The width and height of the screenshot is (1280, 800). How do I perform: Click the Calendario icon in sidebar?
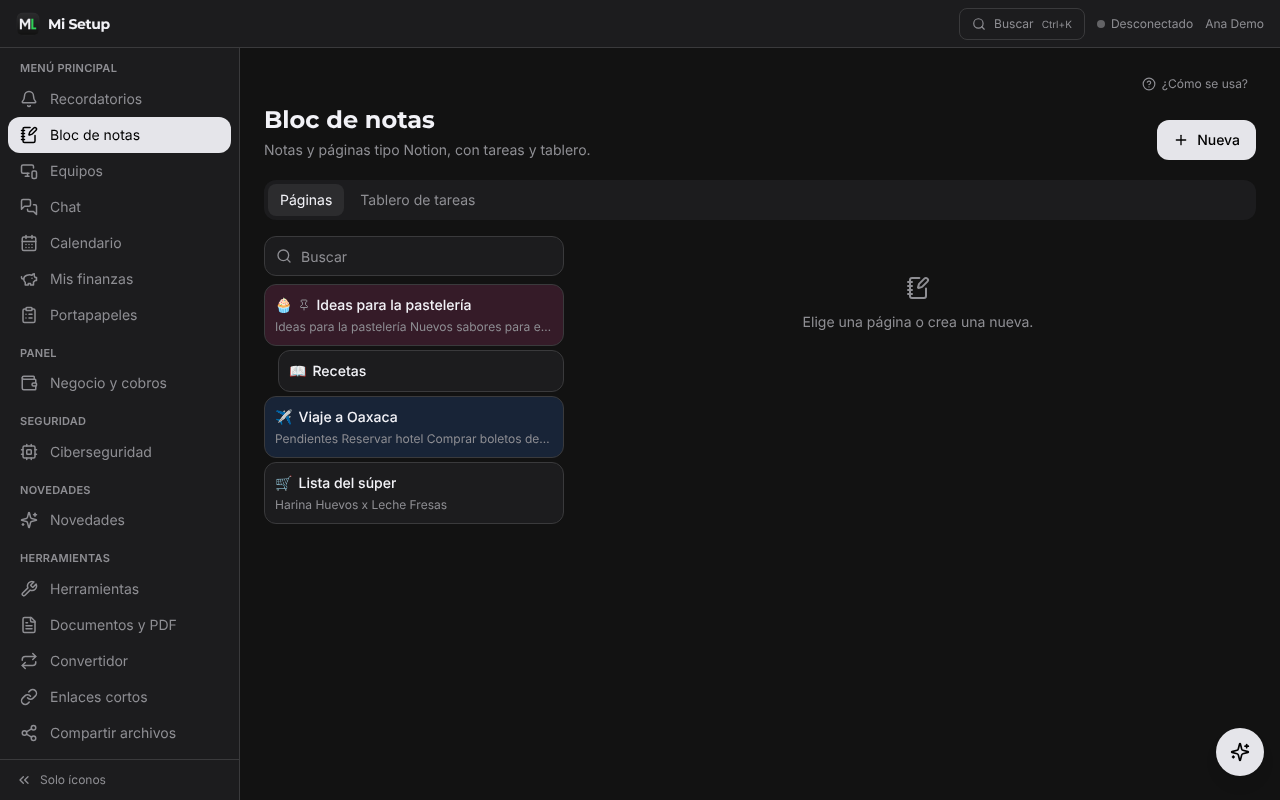click(29, 243)
